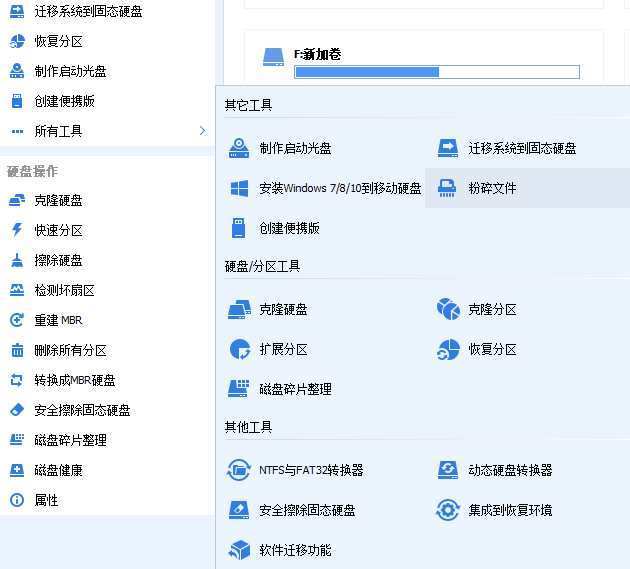This screenshot has height=569, width=630.
Task: Click the 粉碎文件 shredder icon
Action: 448,188
